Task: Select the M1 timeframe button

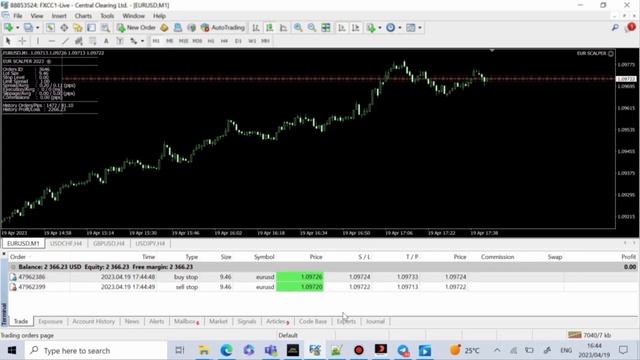Action: click(x=156, y=41)
